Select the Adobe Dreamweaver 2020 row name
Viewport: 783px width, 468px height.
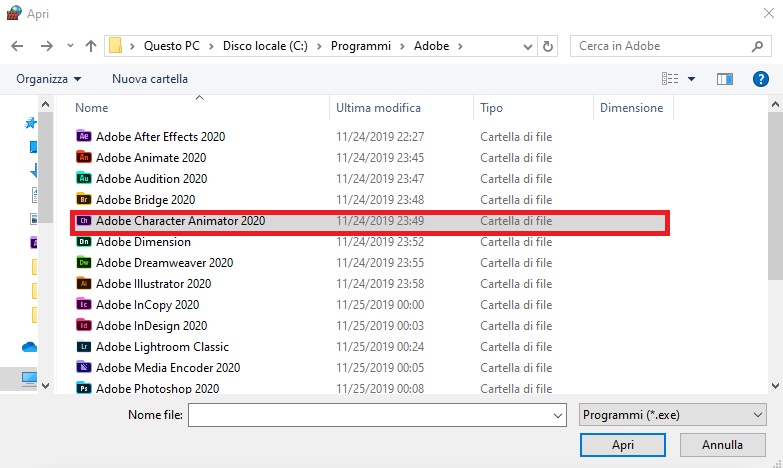164,263
